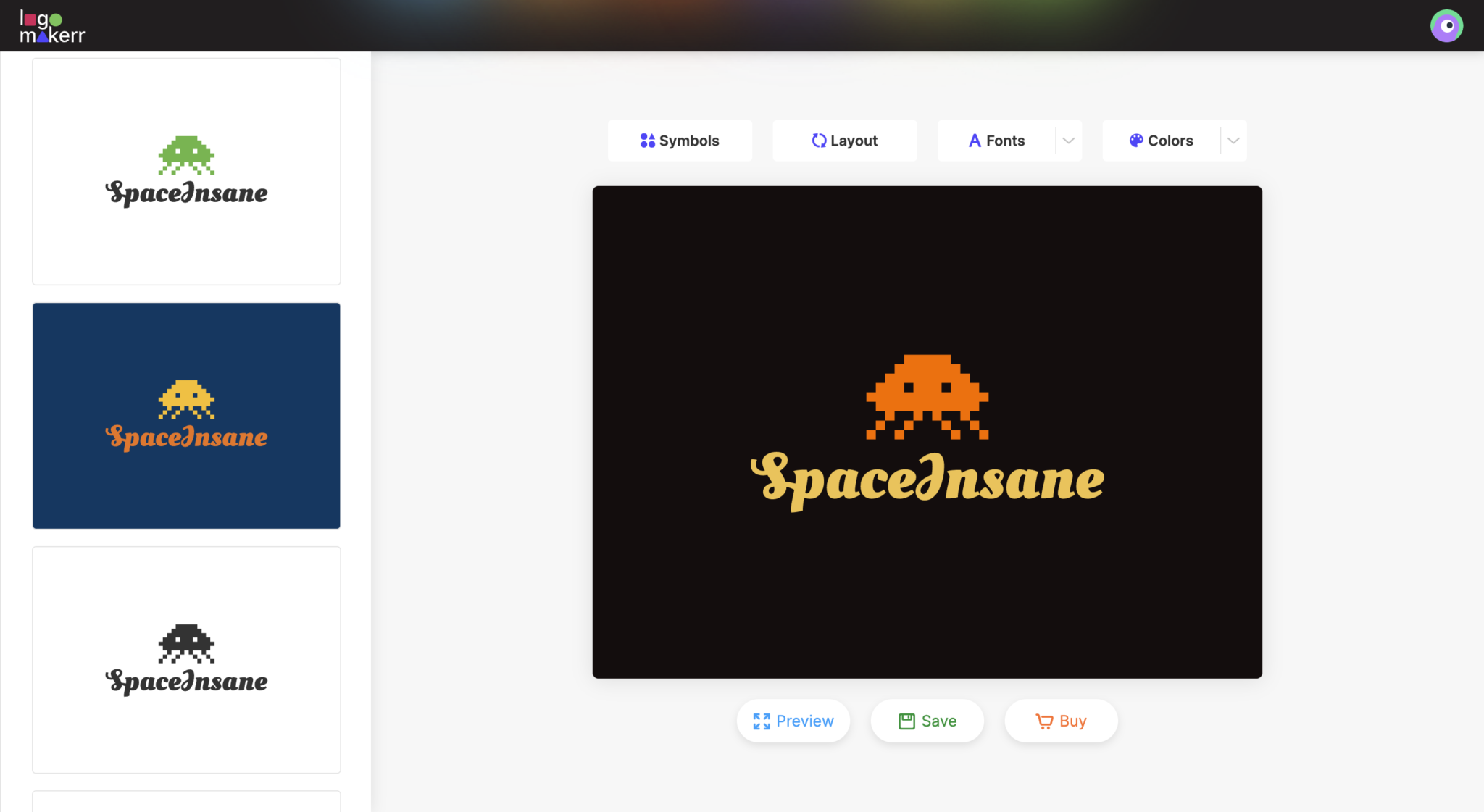Click the Save button
This screenshot has height=812, width=1484.
pos(927,721)
